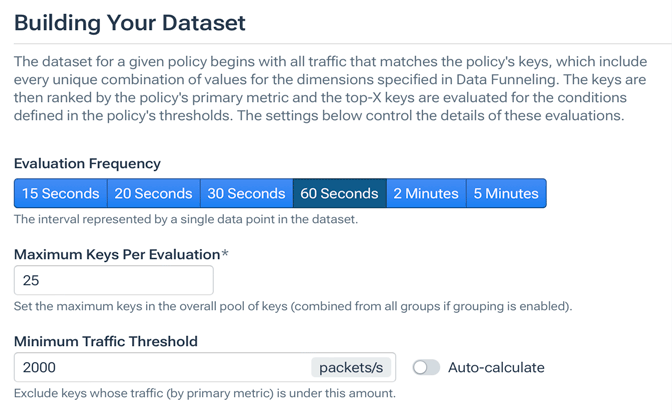Select the 15 Seconds evaluation frequency
Viewport: 672px width, 413px height.
coord(61,194)
